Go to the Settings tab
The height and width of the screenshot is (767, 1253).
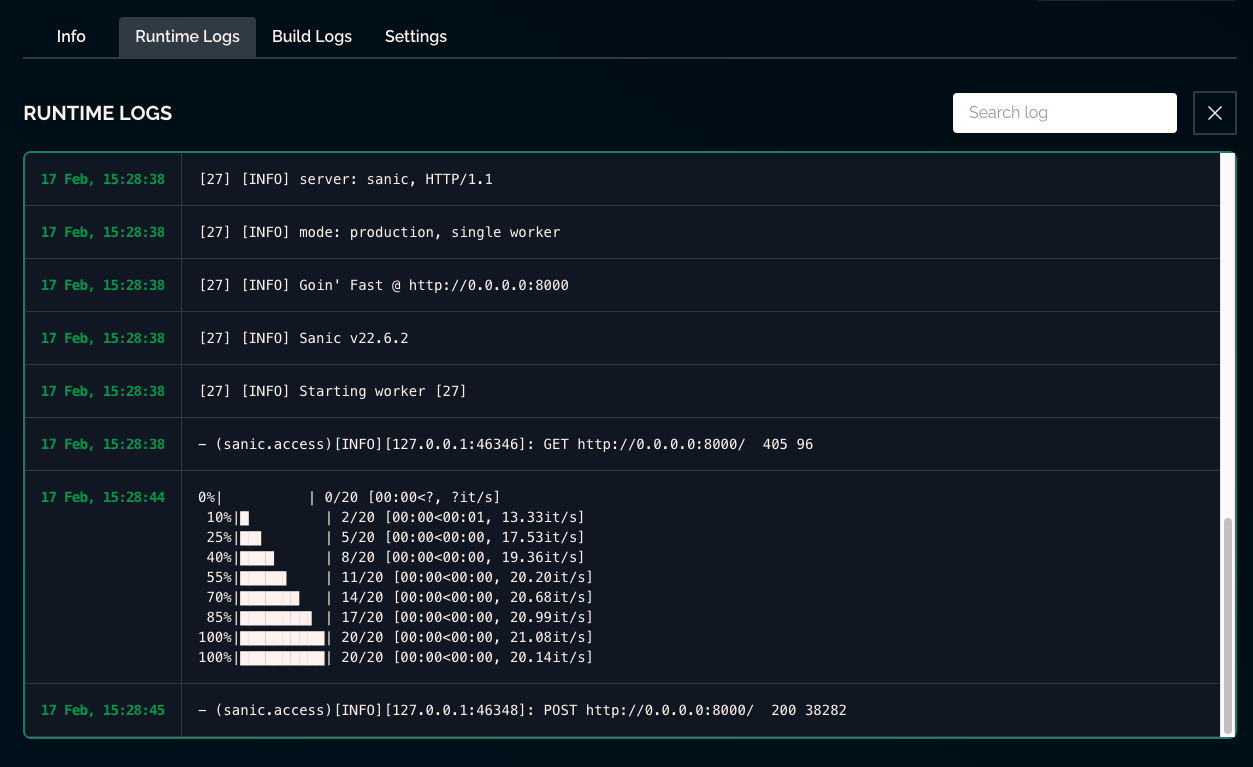point(415,37)
